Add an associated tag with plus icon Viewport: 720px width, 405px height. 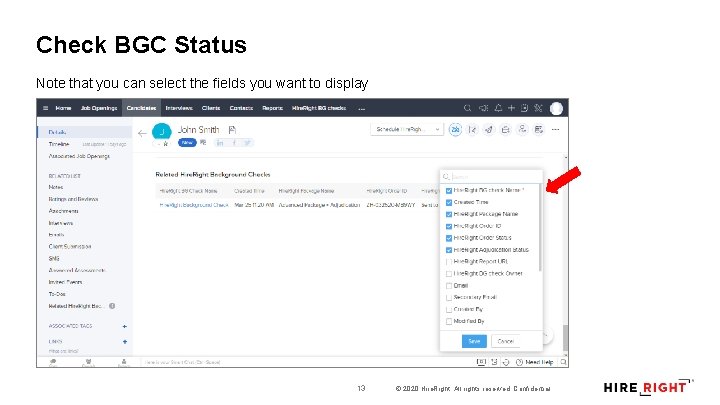124,326
